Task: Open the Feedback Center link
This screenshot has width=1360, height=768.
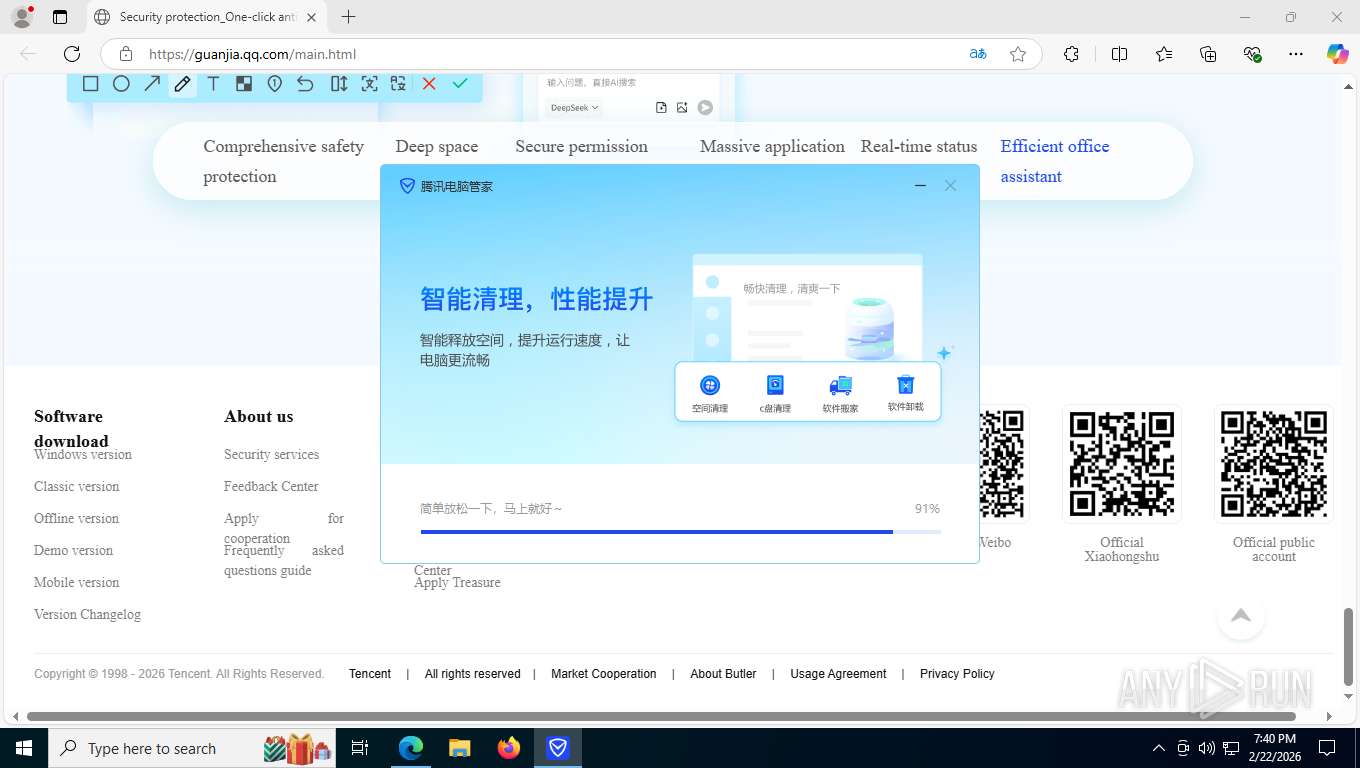Action: click(x=271, y=486)
